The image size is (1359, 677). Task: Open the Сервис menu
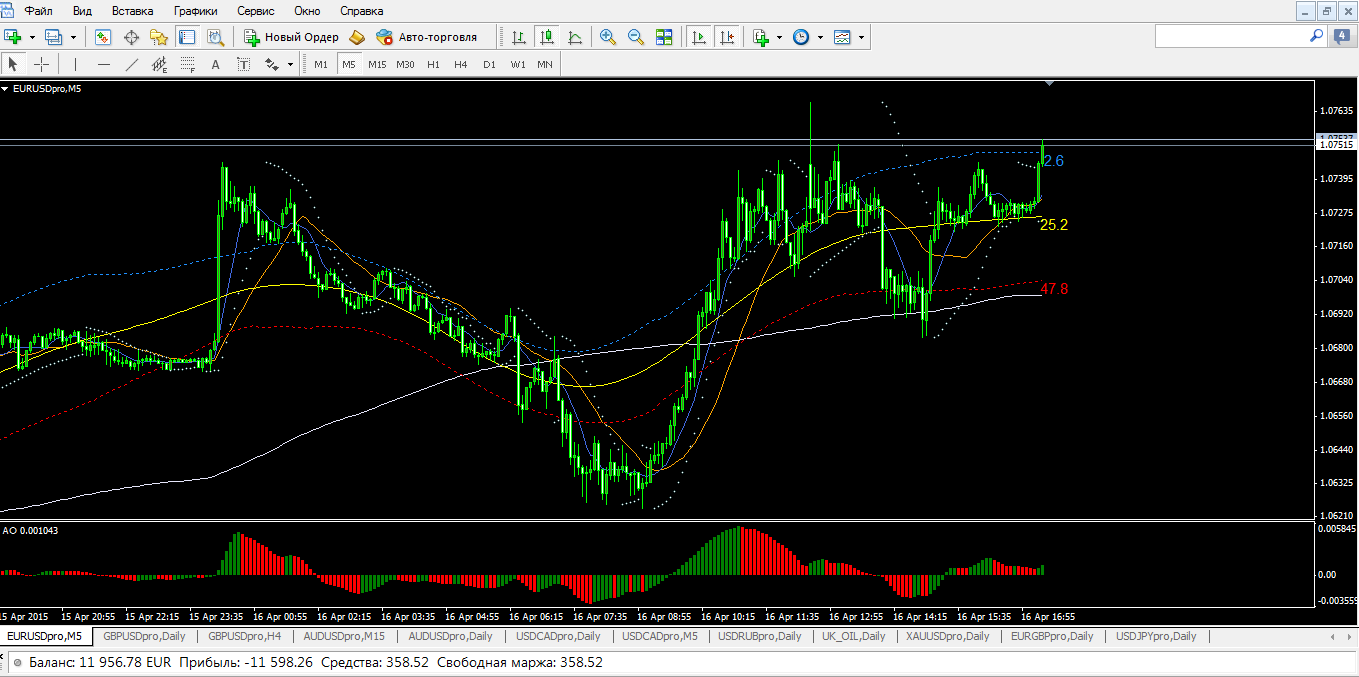click(257, 11)
